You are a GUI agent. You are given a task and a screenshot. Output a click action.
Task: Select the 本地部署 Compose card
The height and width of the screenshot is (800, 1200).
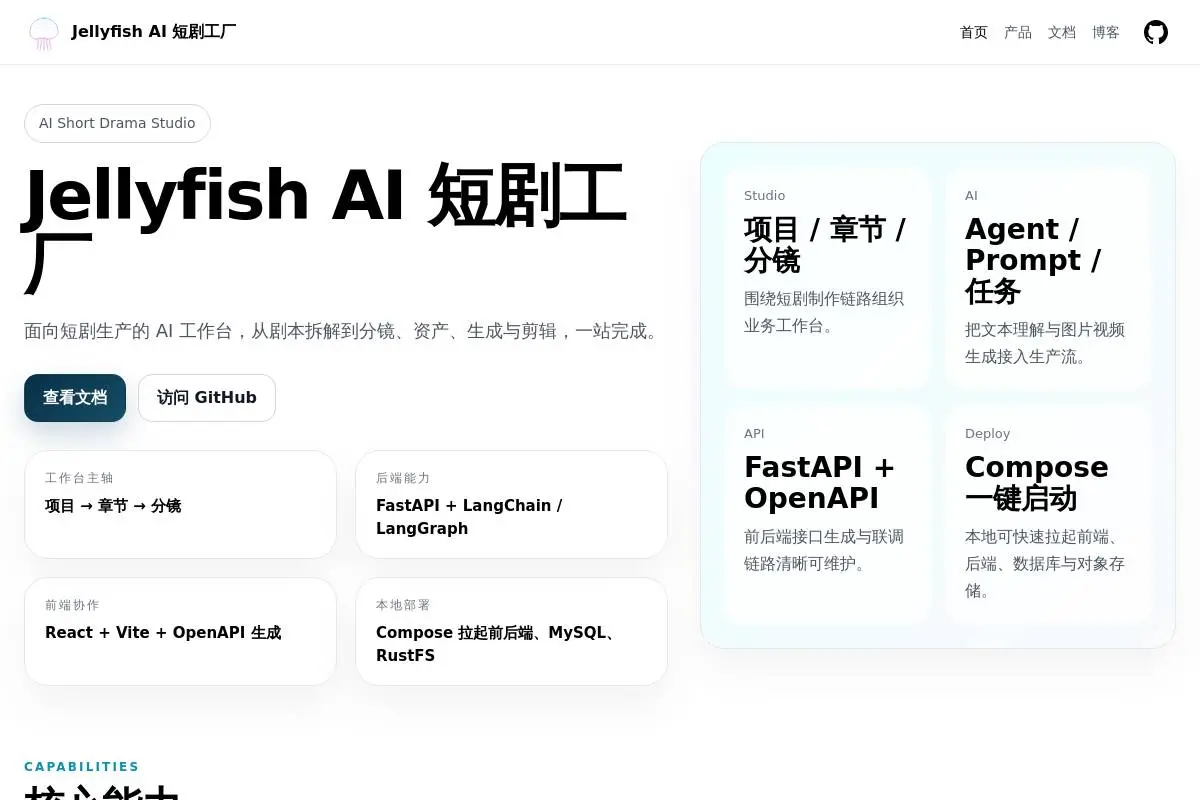tap(511, 631)
